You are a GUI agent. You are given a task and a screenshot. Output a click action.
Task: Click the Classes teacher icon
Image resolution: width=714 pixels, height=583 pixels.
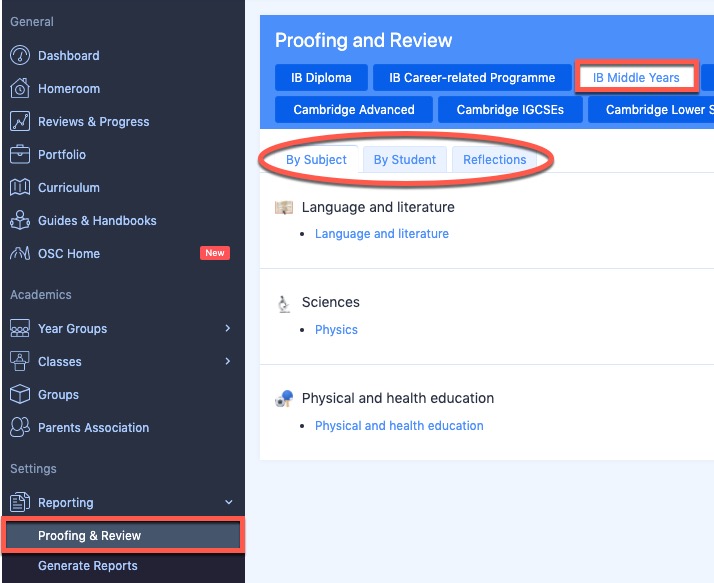click(x=20, y=361)
